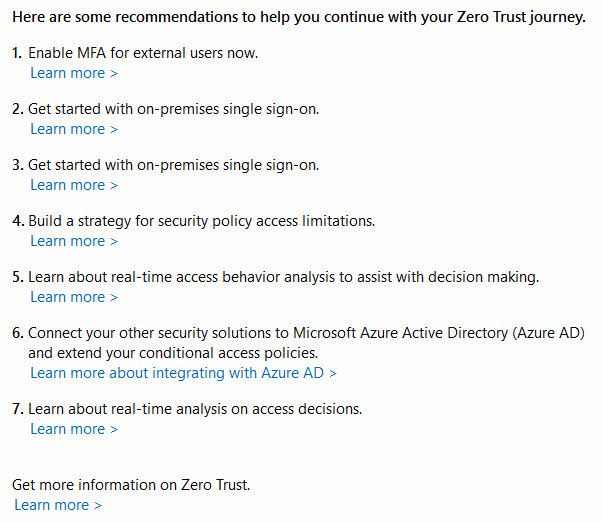The width and height of the screenshot is (602, 522).
Task: Open Learn more under access behavior analysis item
Action: 74,297
